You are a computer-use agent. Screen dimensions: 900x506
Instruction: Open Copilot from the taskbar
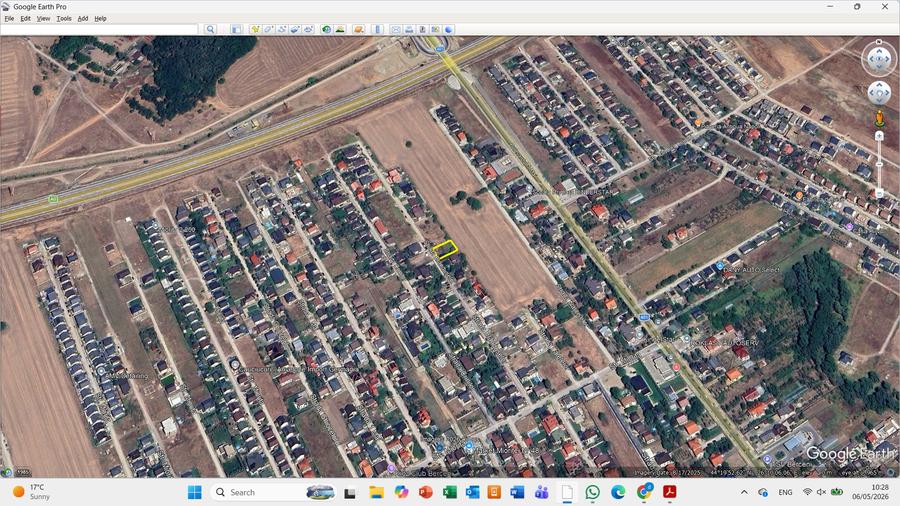pos(401,492)
